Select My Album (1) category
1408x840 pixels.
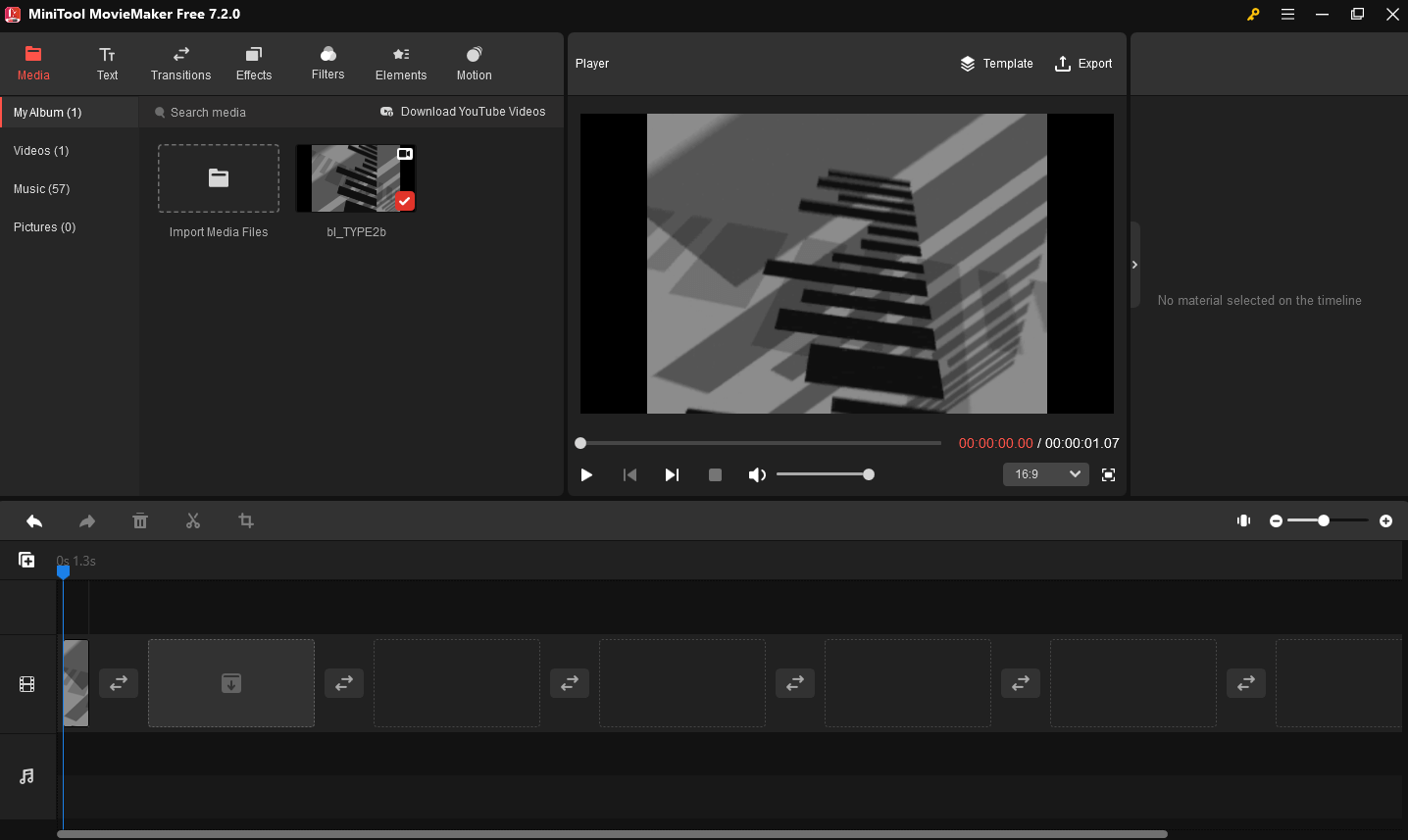click(70, 113)
